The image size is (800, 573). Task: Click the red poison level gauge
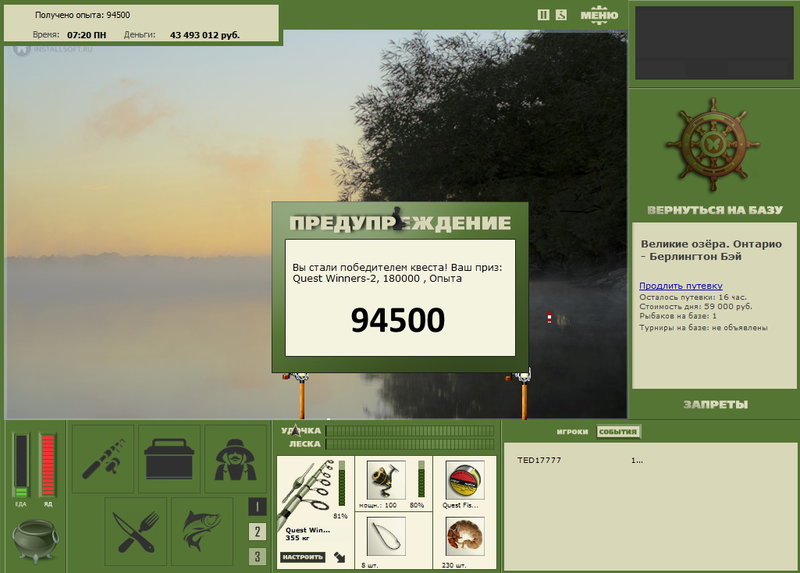pyautogui.click(x=47, y=465)
